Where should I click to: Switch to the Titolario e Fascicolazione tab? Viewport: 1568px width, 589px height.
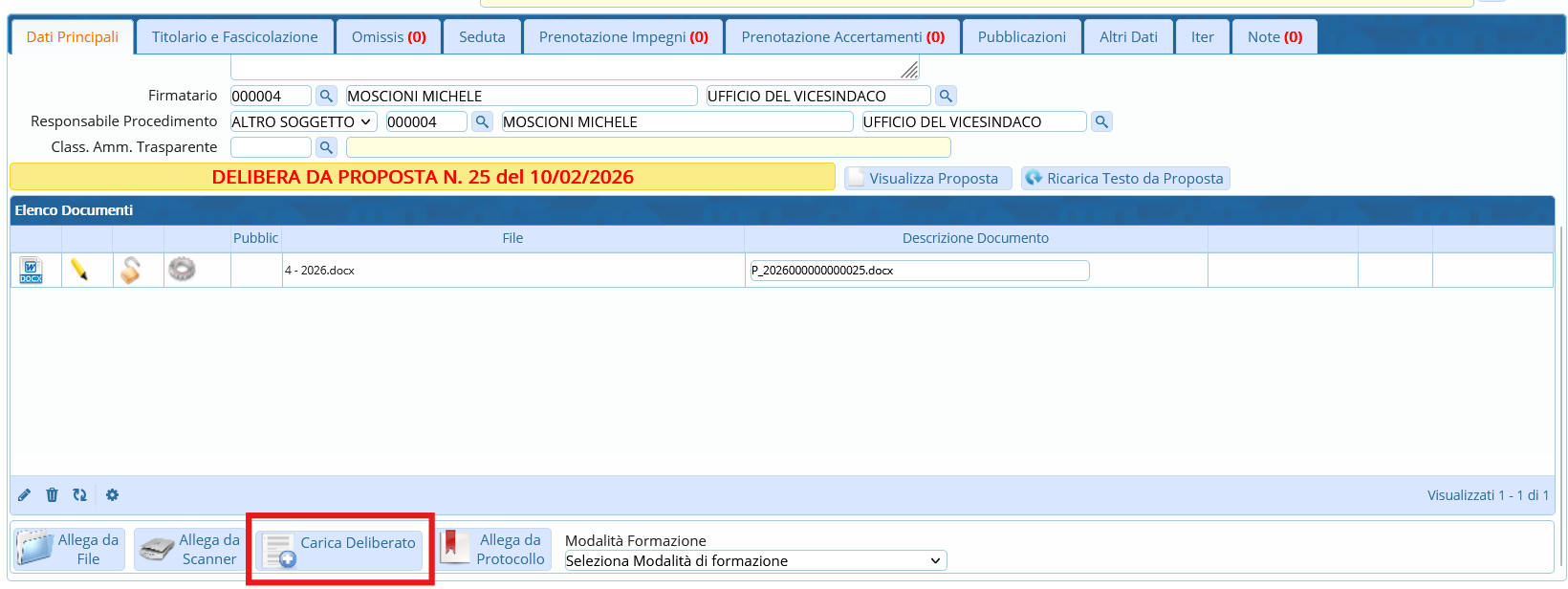tap(234, 37)
